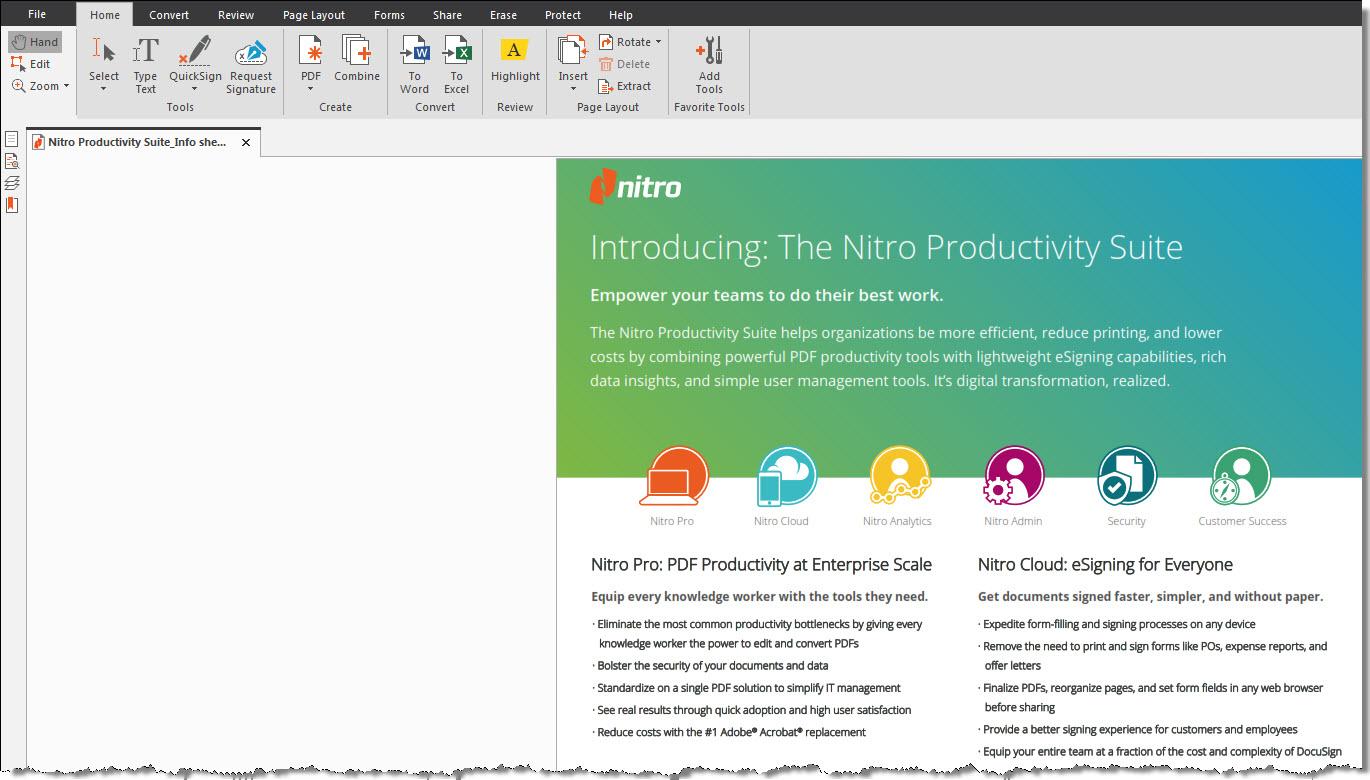This screenshot has height=780, width=1370.
Task: Click the 'Nitro Cloud: eSigning for Everyone' heading
Action: [1105, 565]
